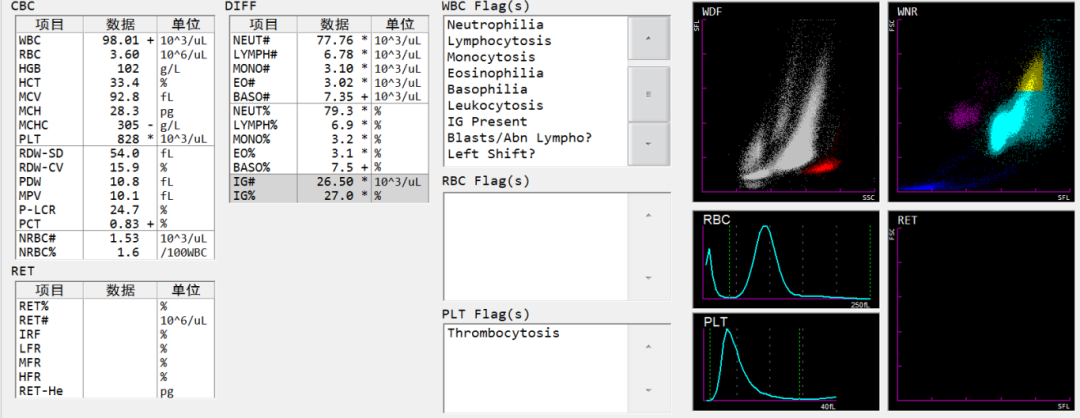Click the PDW value 10.8
The image size is (1080, 418).
pyautogui.click(x=127, y=182)
